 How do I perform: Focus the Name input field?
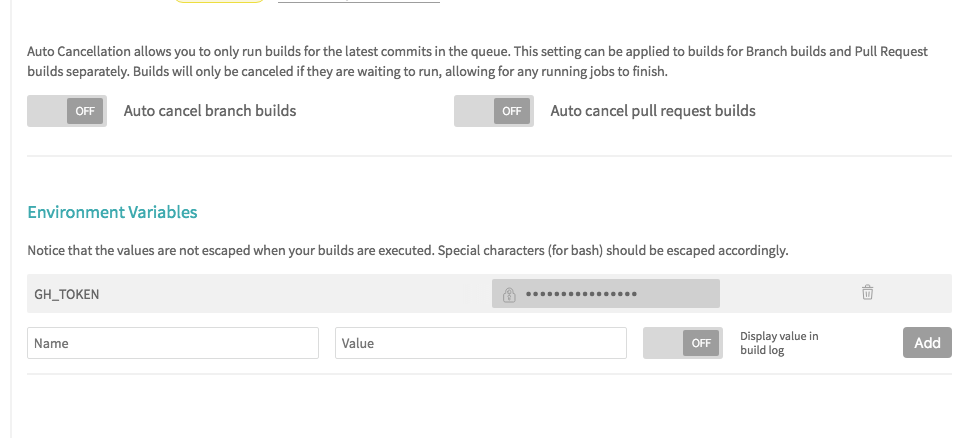(173, 343)
